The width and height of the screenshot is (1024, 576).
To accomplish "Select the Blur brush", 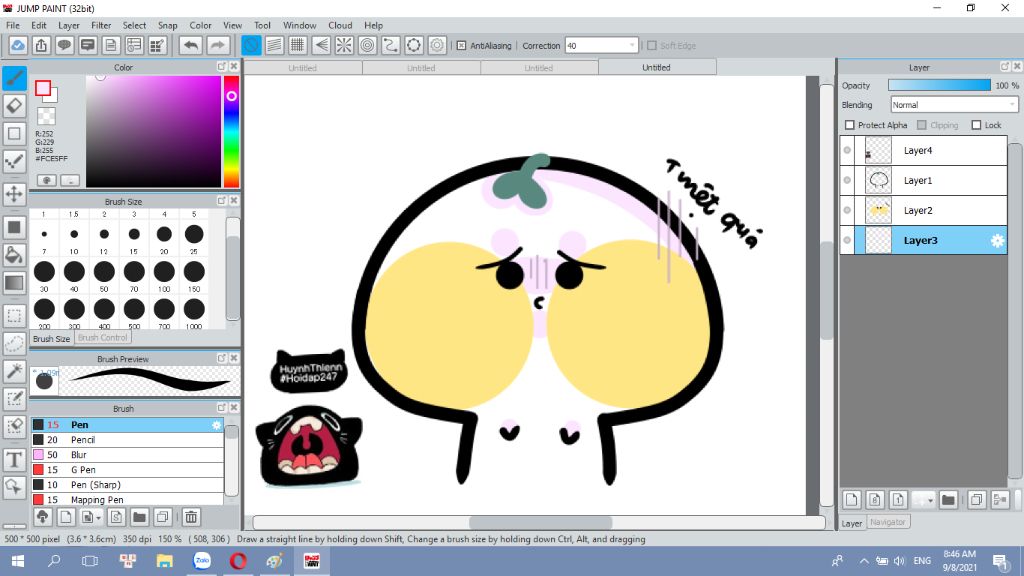I will [x=127, y=455].
